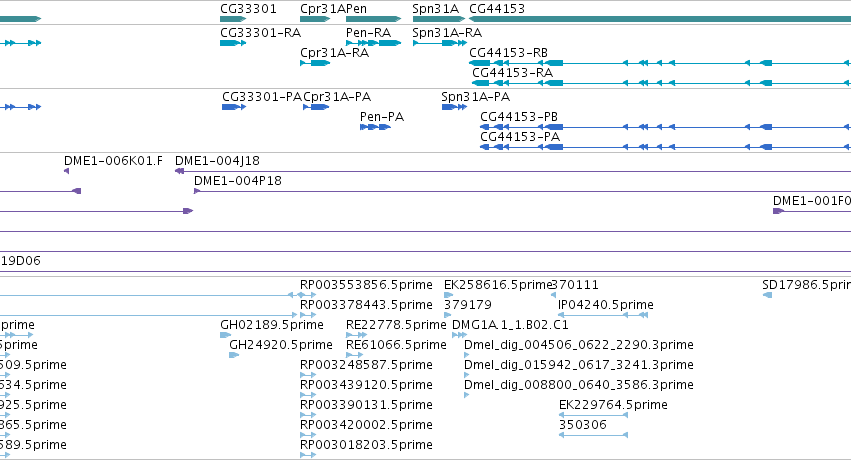Viewport: 851px width, 460px height.
Task: Click EST RE61066.5prime
Action: [396, 345]
